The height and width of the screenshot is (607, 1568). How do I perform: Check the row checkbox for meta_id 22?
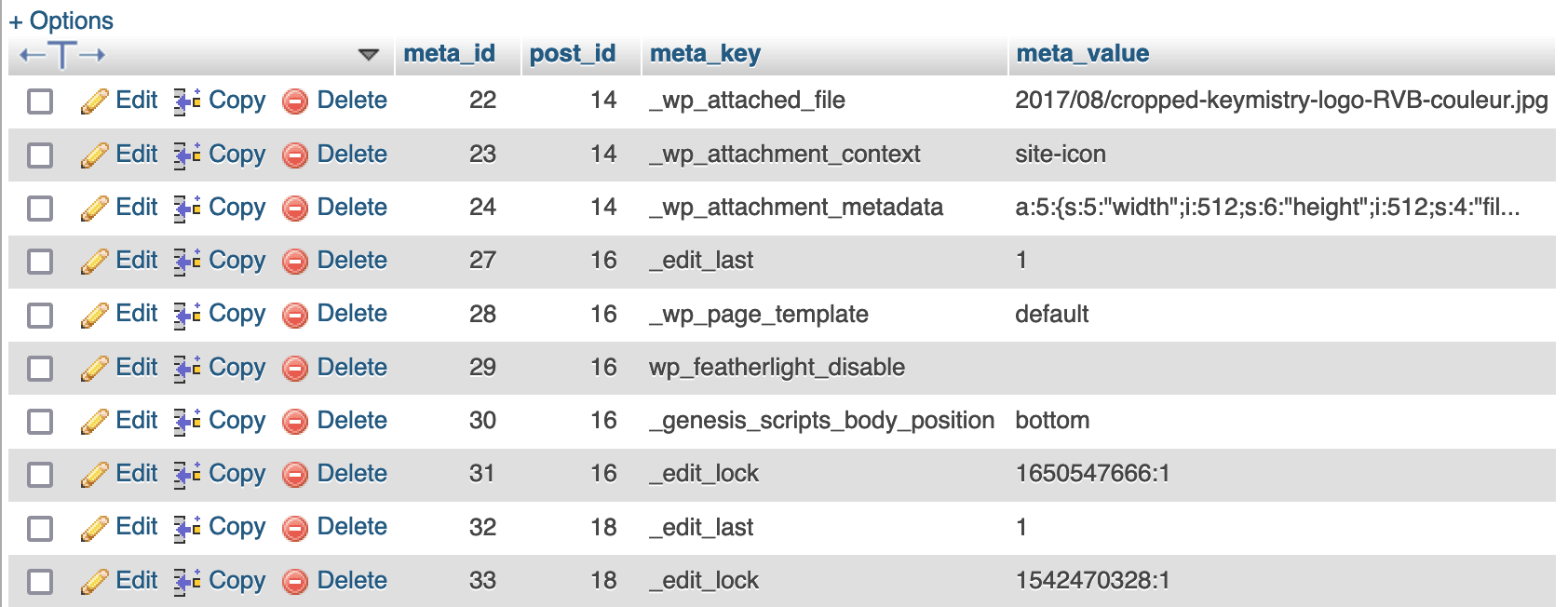tap(39, 101)
